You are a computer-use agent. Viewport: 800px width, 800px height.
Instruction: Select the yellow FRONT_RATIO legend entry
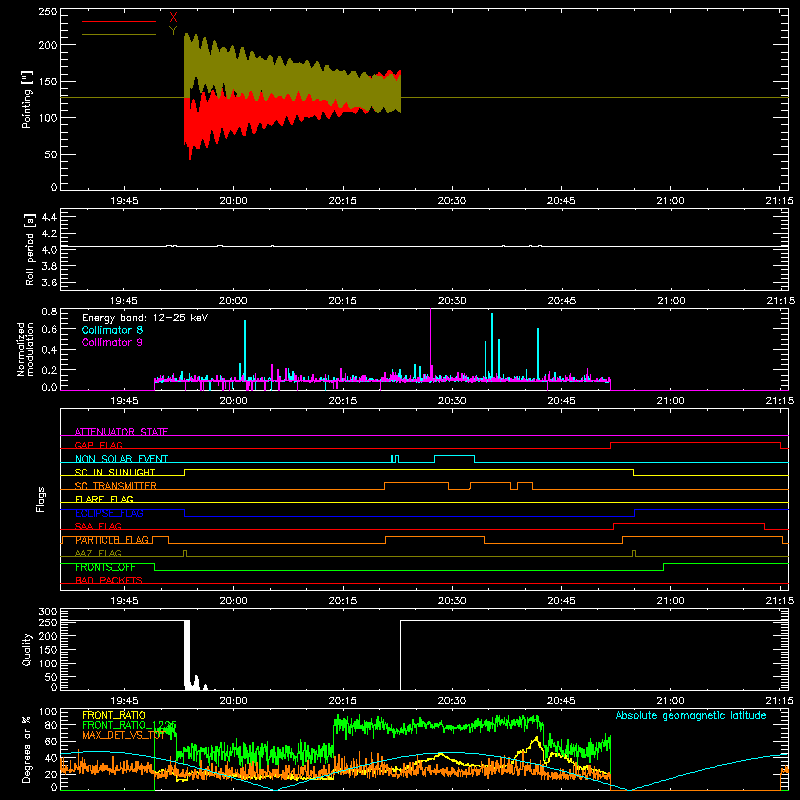(x=114, y=715)
